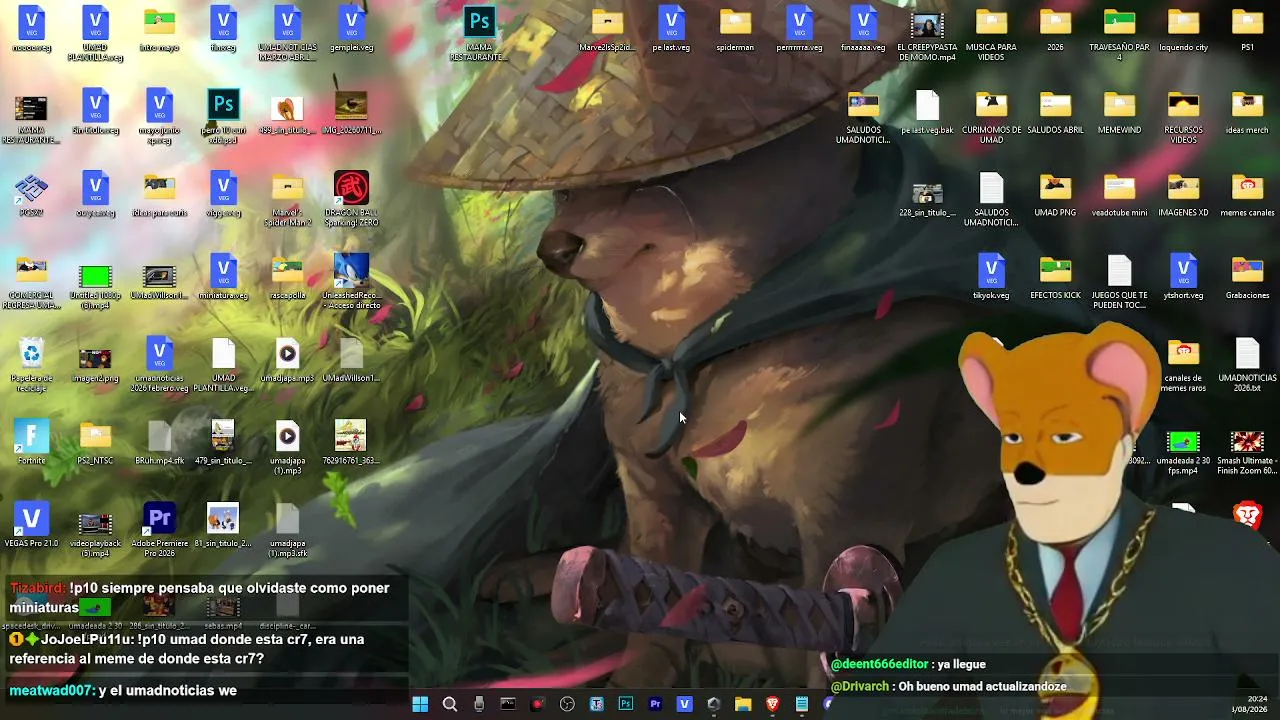Image resolution: width=1280 pixels, height=720 pixels.
Task: Select the CURIMOMOS DE UMAD folder
Action: [991, 116]
